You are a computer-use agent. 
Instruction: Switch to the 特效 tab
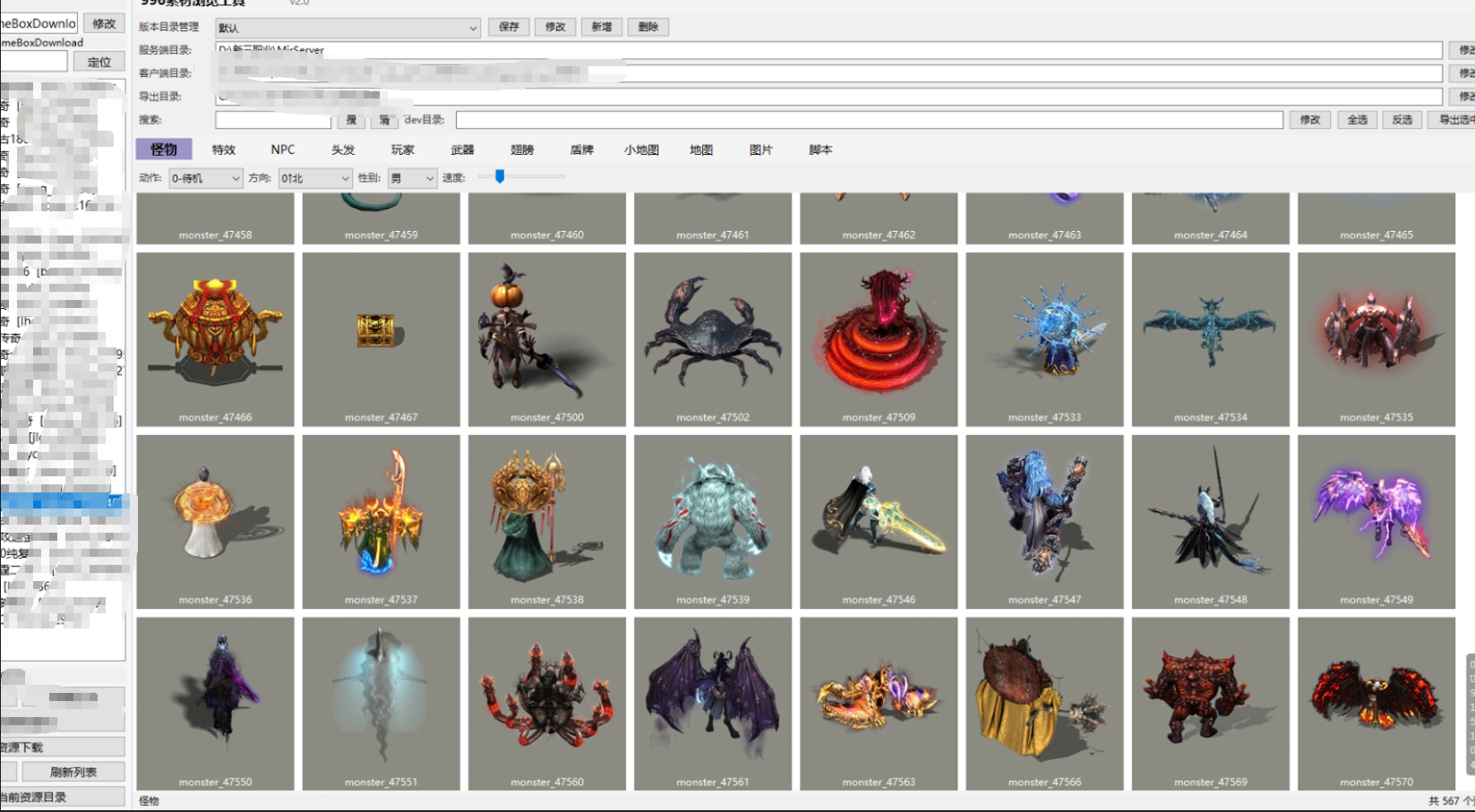pyautogui.click(x=223, y=150)
